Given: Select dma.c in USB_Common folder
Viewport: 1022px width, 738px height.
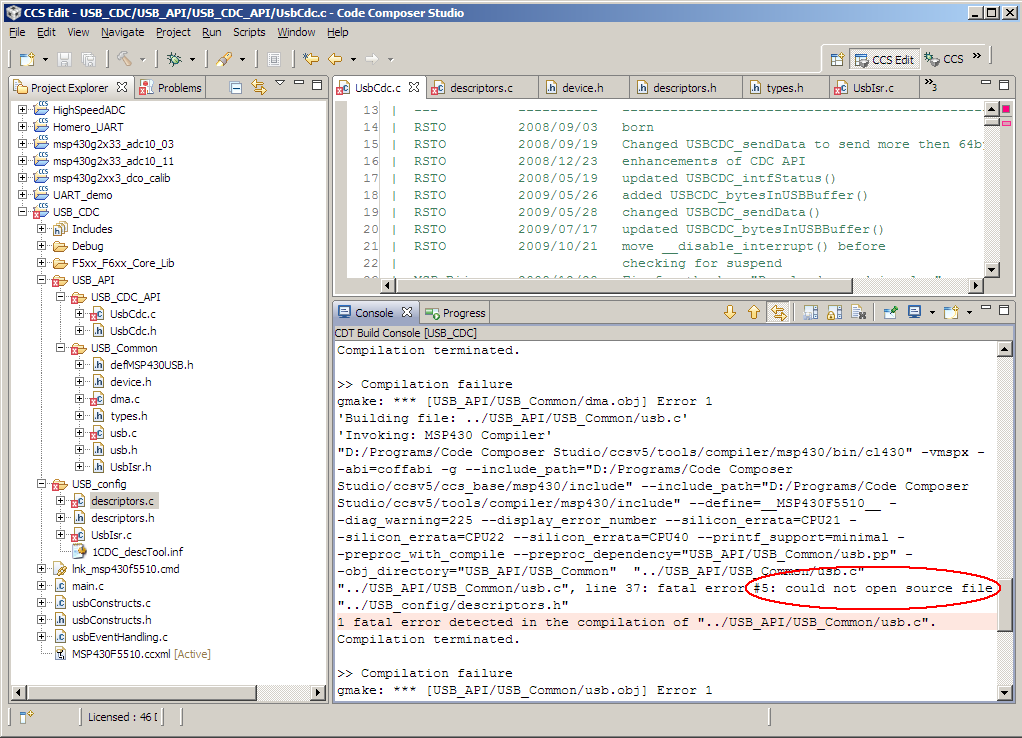Looking at the screenshot, I should [x=124, y=399].
